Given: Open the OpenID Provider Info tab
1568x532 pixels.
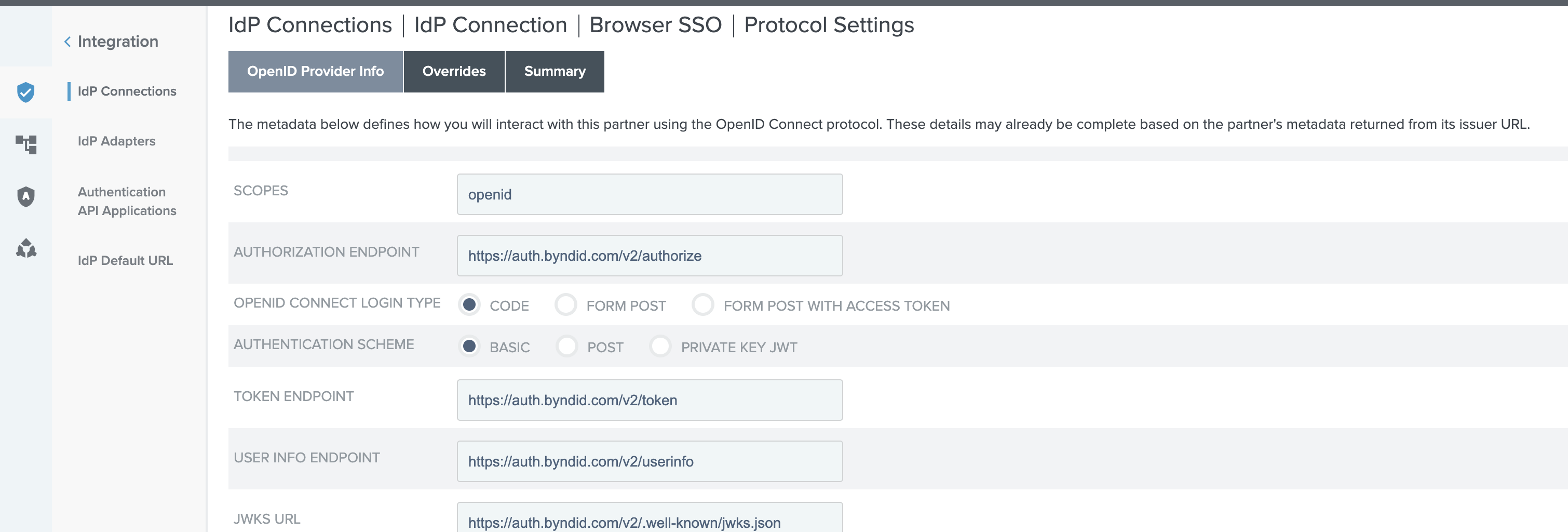Looking at the screenshot, I should tap(315, 71).
